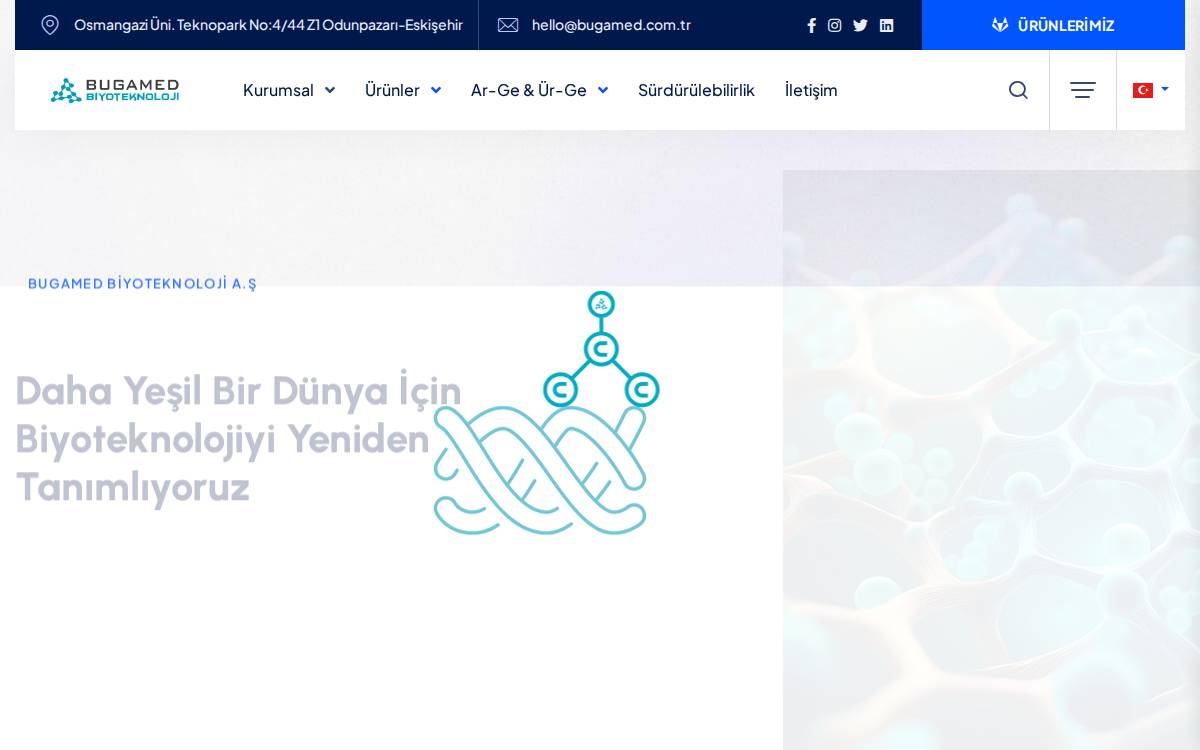Screen dimensions: 1200x750
Task: Click the Daha Yeşil Bir Dünya heading
Action: [238, 439]
